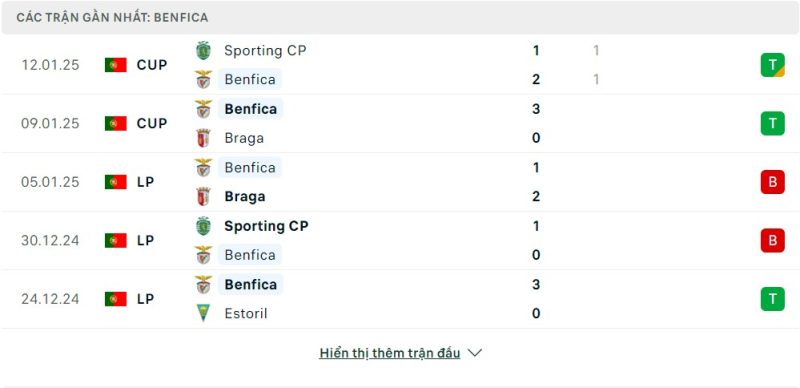This screenshot has width=800, height=388.
Task: Expand matches with chevron below list
Action: point(474,353)
